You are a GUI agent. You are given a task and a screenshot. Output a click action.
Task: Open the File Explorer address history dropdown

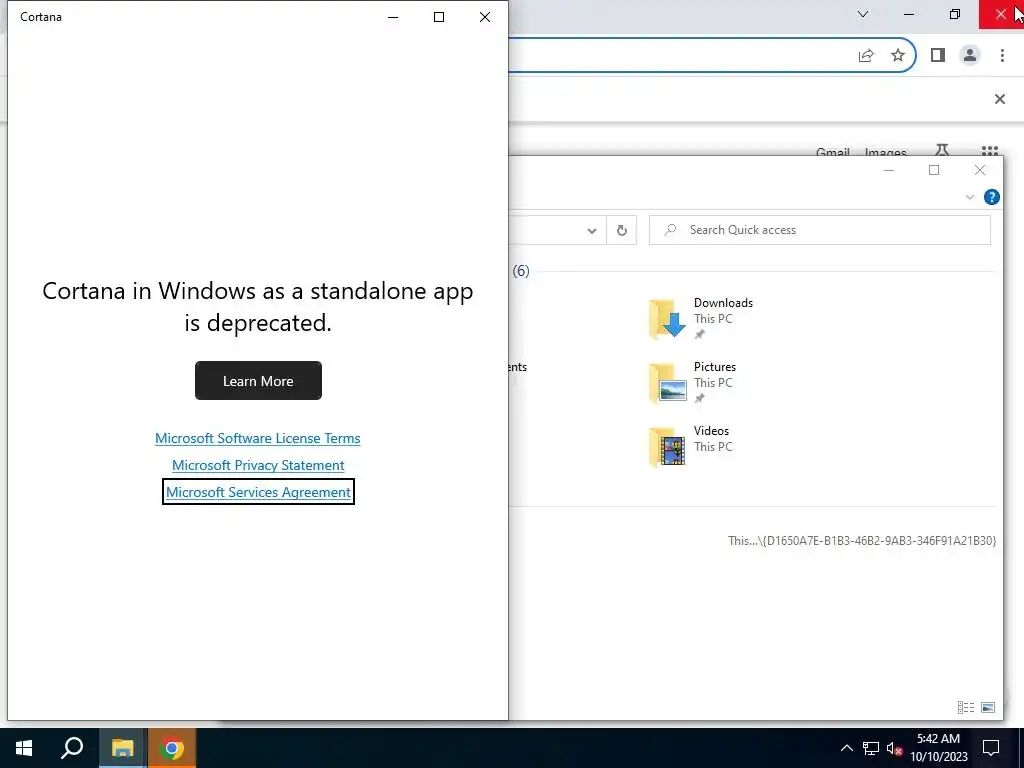click(x=592, y=231)
